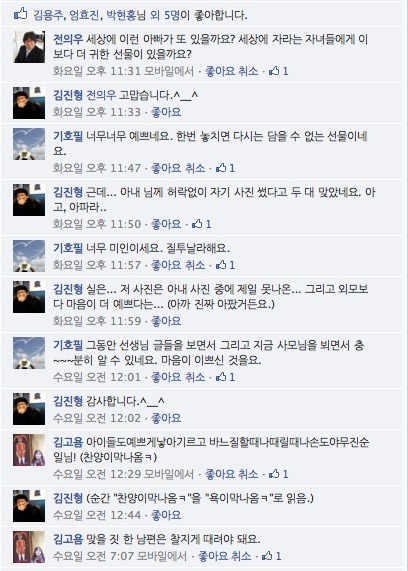Click like count icon on 김고용's 12:29 comment
Image resolution: width=408 pixels, height=571 pixels.
click(278, 474)
